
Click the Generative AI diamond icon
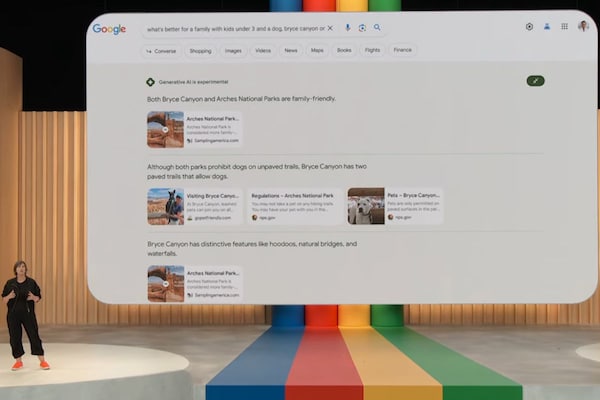pyautogui.click(x=150, y=82)
